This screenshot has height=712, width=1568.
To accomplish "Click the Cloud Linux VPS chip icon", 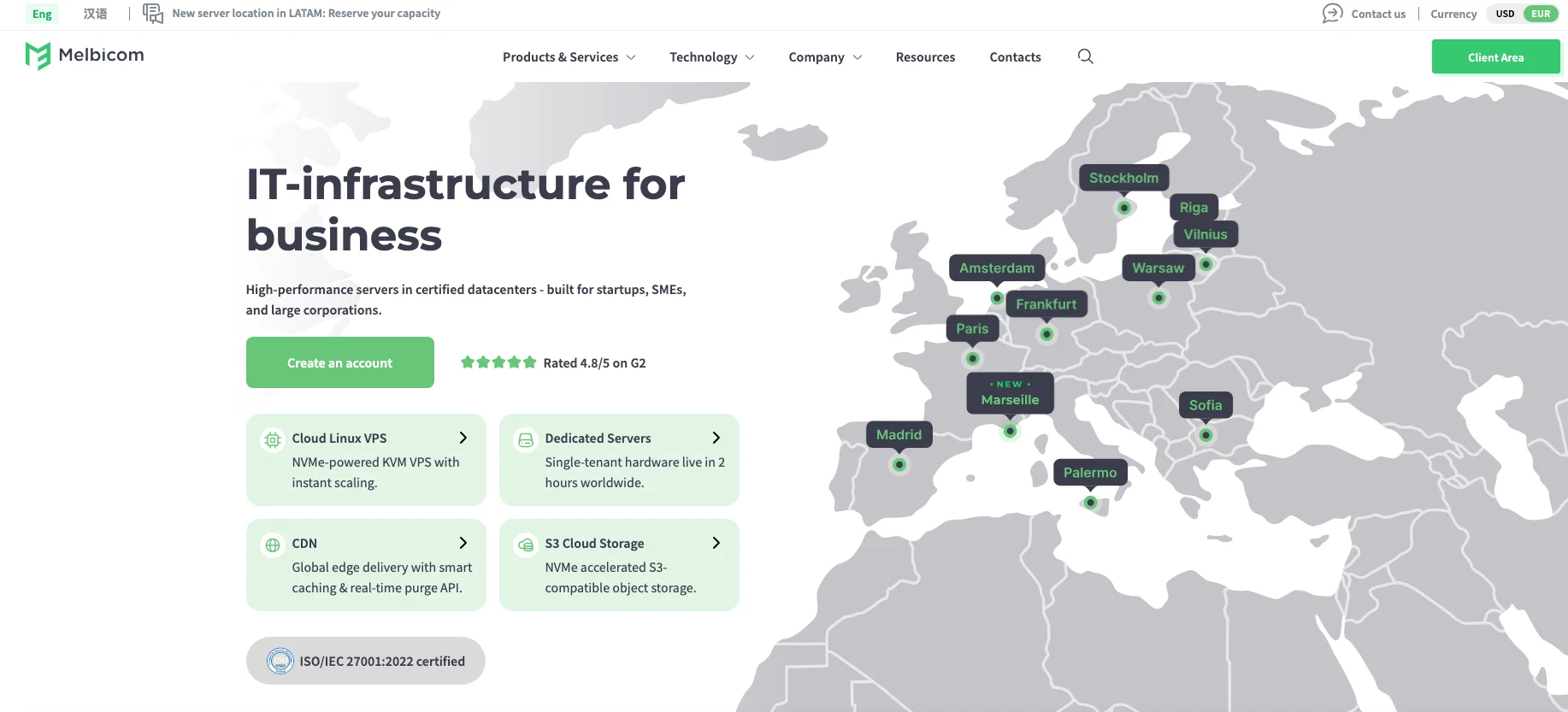I will [x=273, y=439].
